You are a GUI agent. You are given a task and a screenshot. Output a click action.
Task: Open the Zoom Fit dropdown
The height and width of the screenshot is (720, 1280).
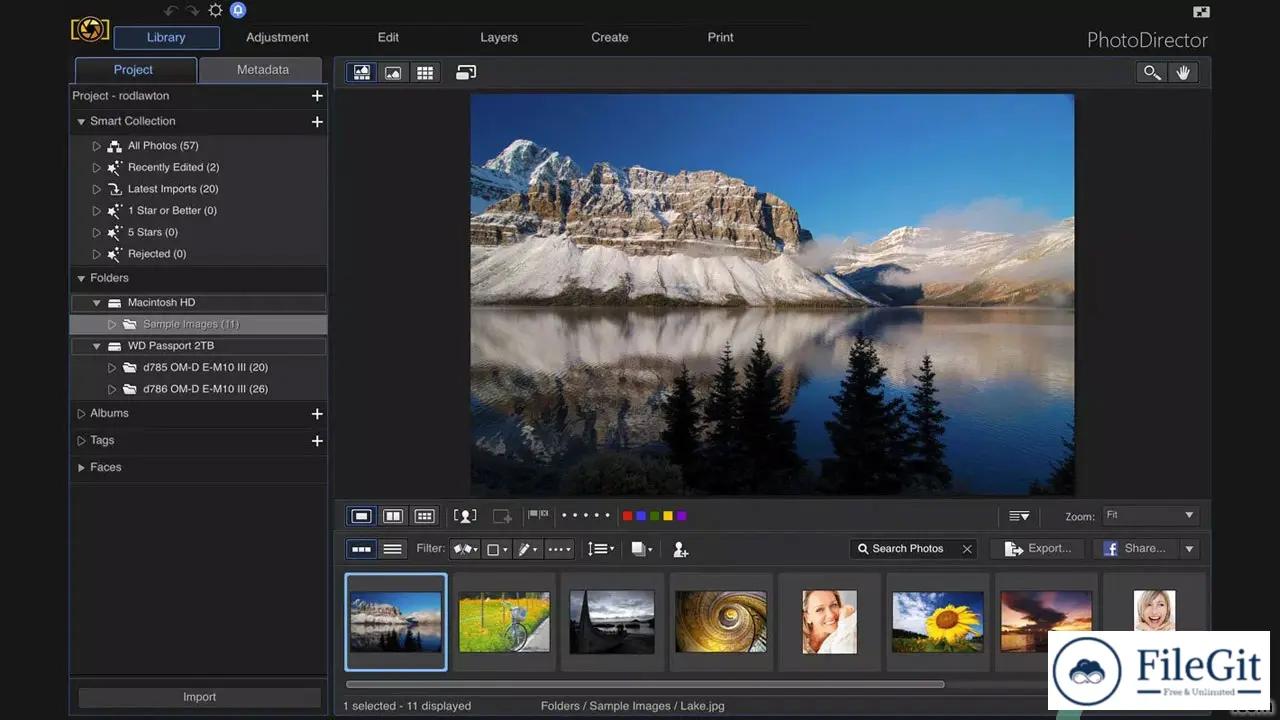[1150, 515]
